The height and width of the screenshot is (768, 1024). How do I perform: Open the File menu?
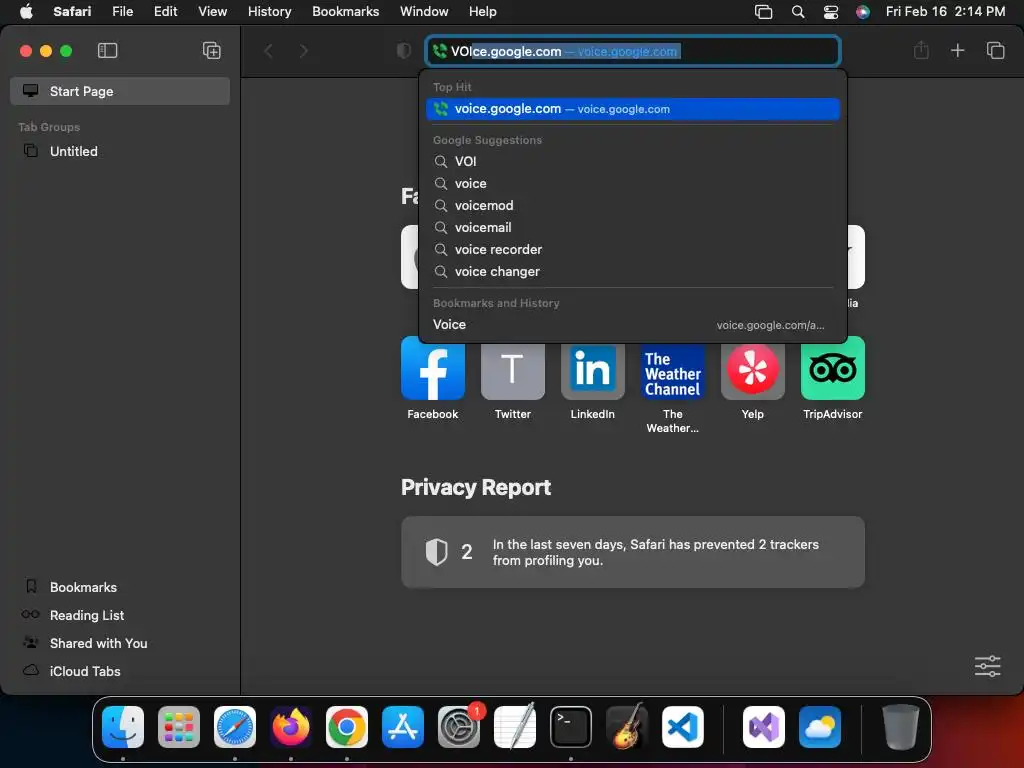tap(122, 12)
